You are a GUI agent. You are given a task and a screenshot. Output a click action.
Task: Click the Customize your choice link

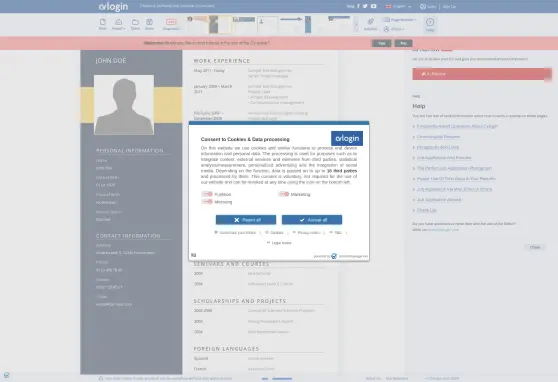(x=235, y=232)
